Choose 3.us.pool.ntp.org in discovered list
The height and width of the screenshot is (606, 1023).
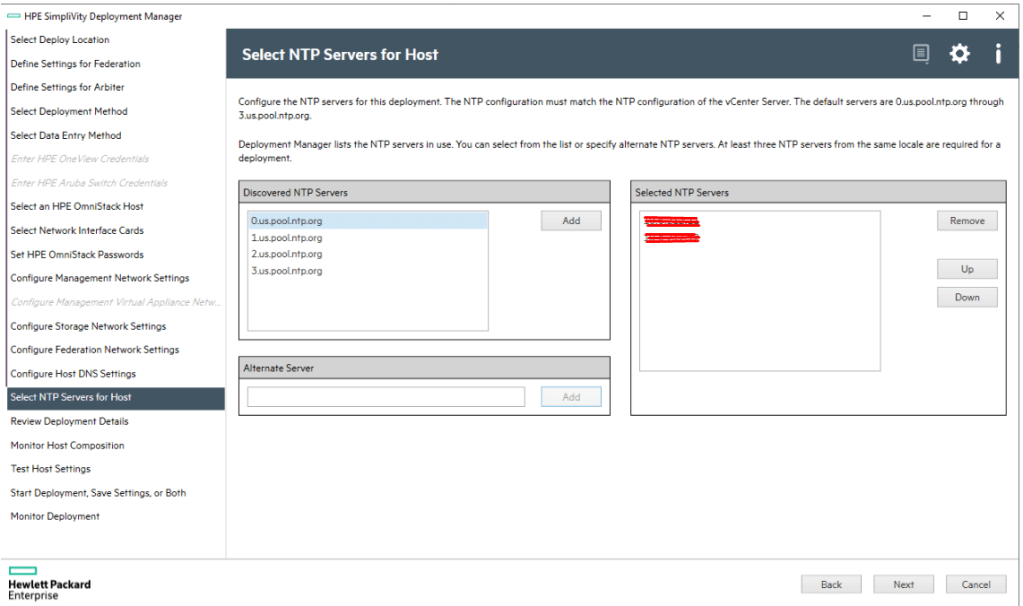click(x=287, y=271)
